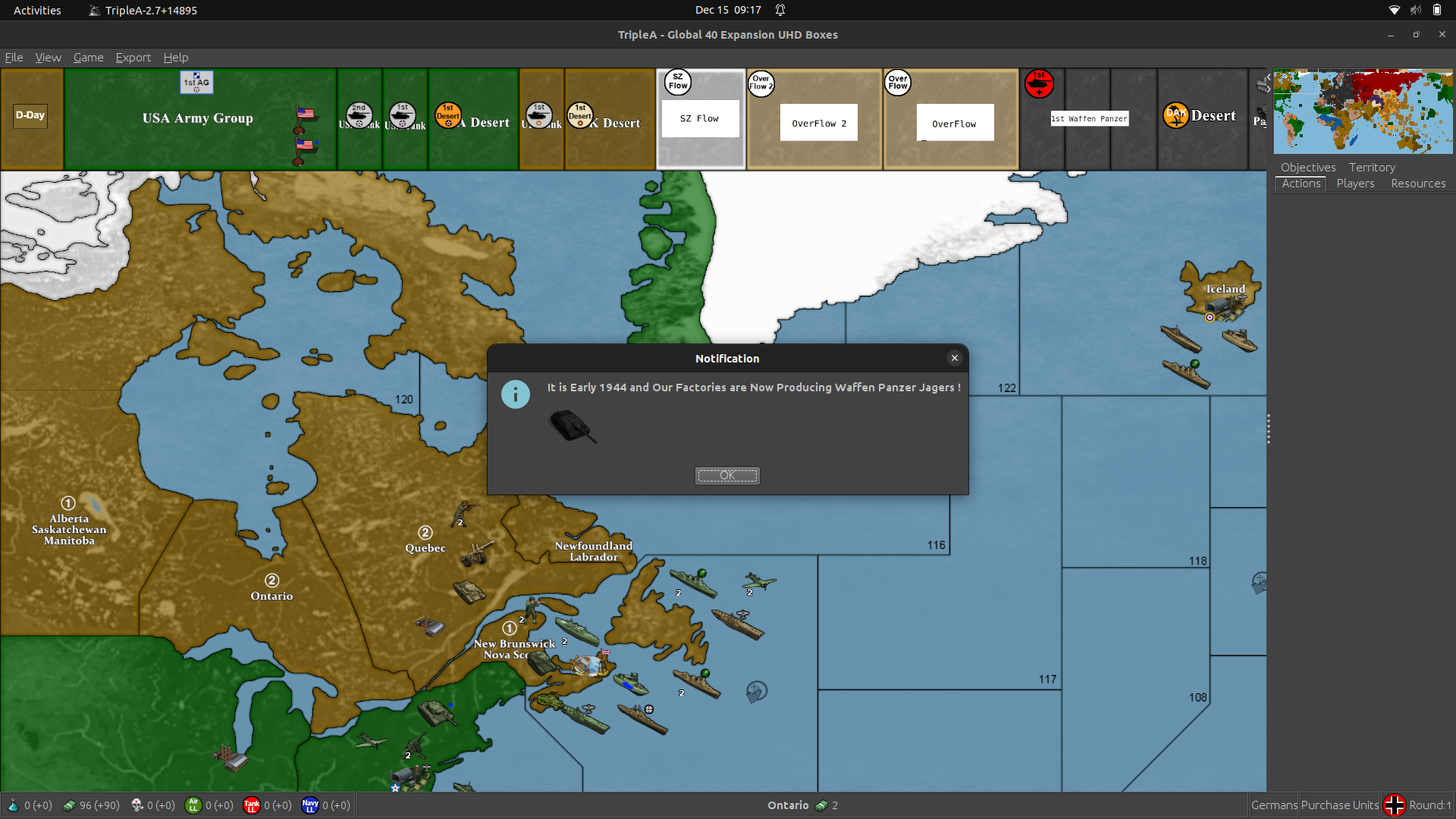This screenshot has height=819, width=1456.
Task: Click the D-Day box in top bar
Action: point(30,116)
